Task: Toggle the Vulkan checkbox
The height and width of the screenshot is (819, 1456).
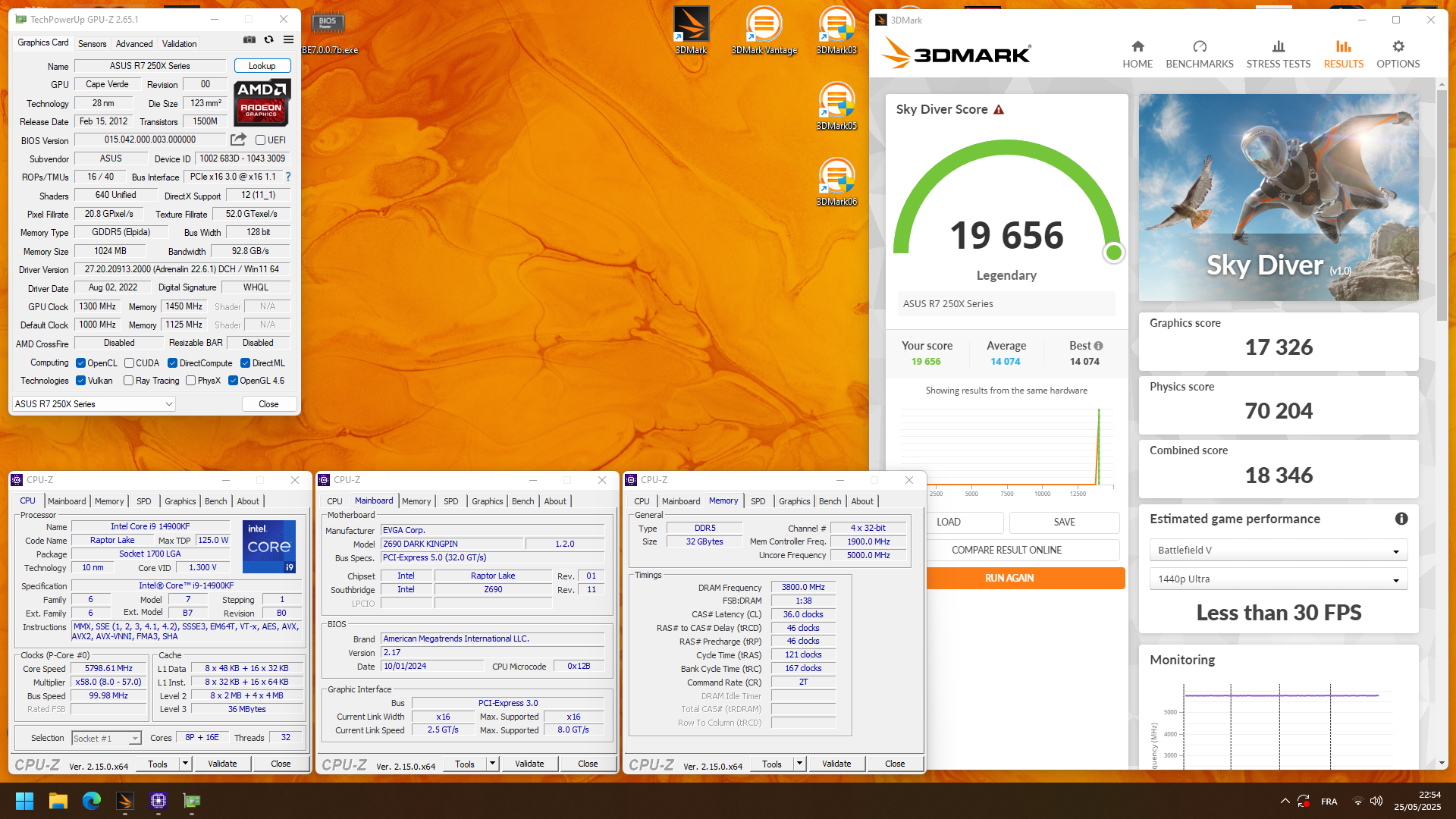Action: point(80,381)
